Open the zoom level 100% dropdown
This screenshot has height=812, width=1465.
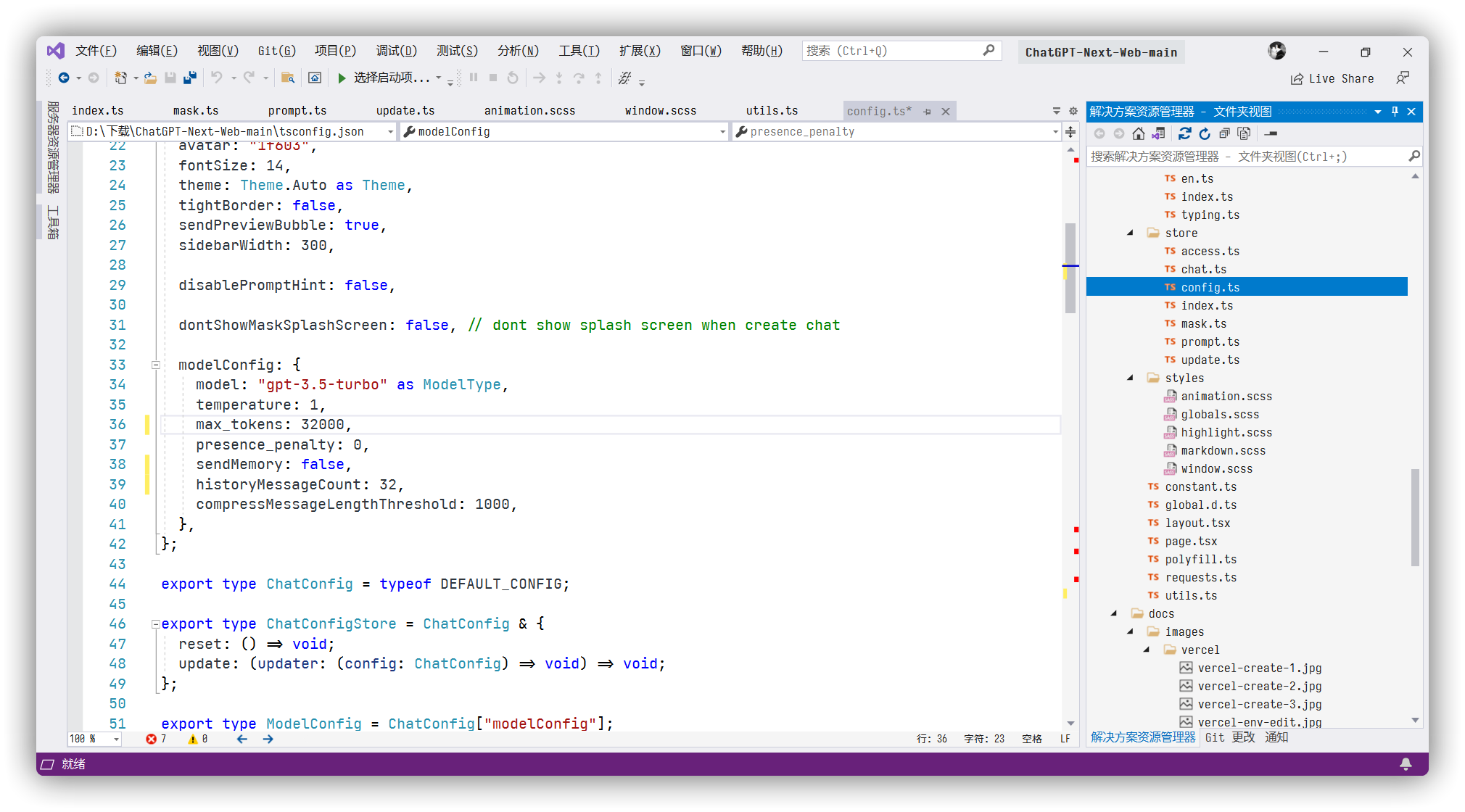pyautogui.click(x=116, y=739)
